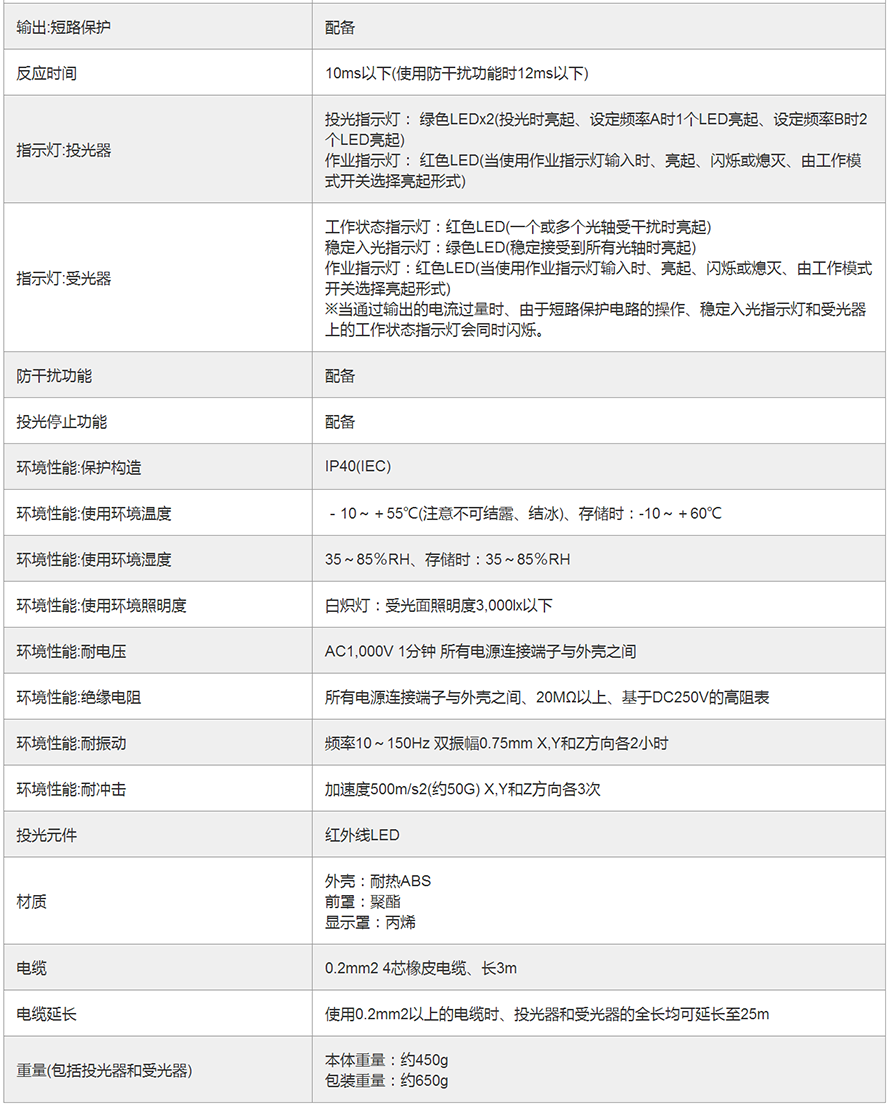Screen dimensions: 890x1107
Task: Select the 指示灯:投光器 label cell
Action: coord(64,150)
